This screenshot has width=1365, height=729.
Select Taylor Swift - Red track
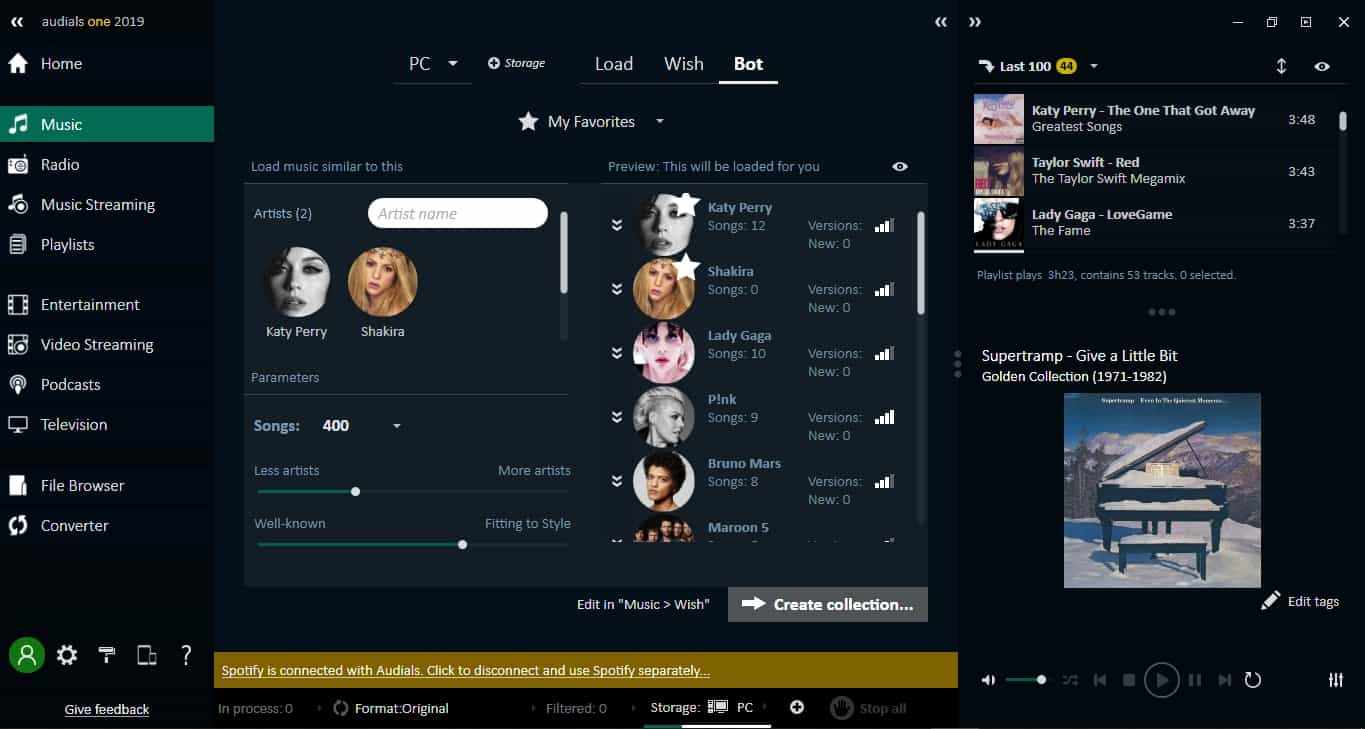1154,171
